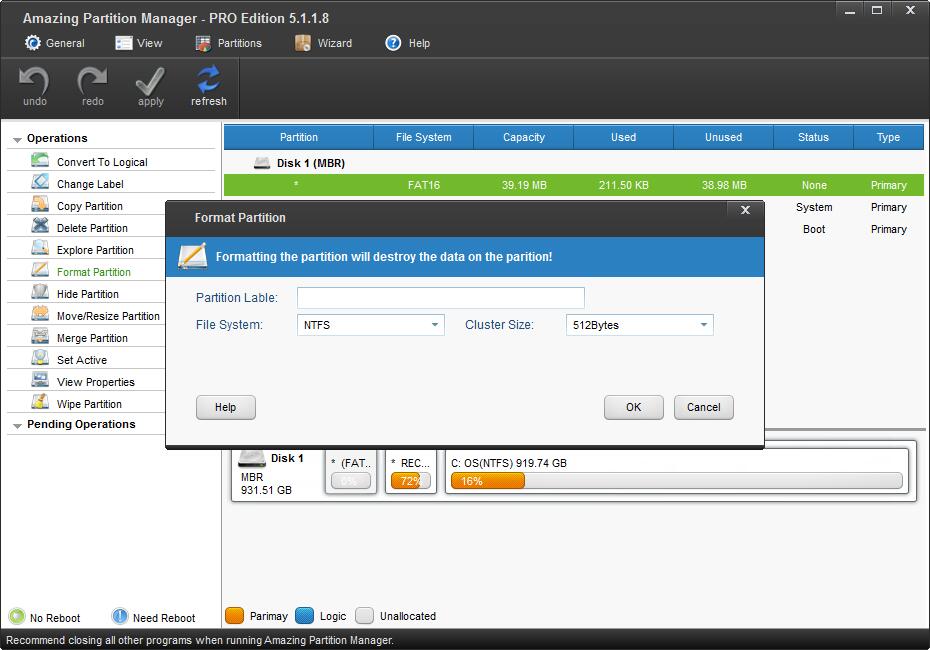This screenshot has width=930, height=650.
Task: Click the Explore Partition icon
Action: pos(40,248)
